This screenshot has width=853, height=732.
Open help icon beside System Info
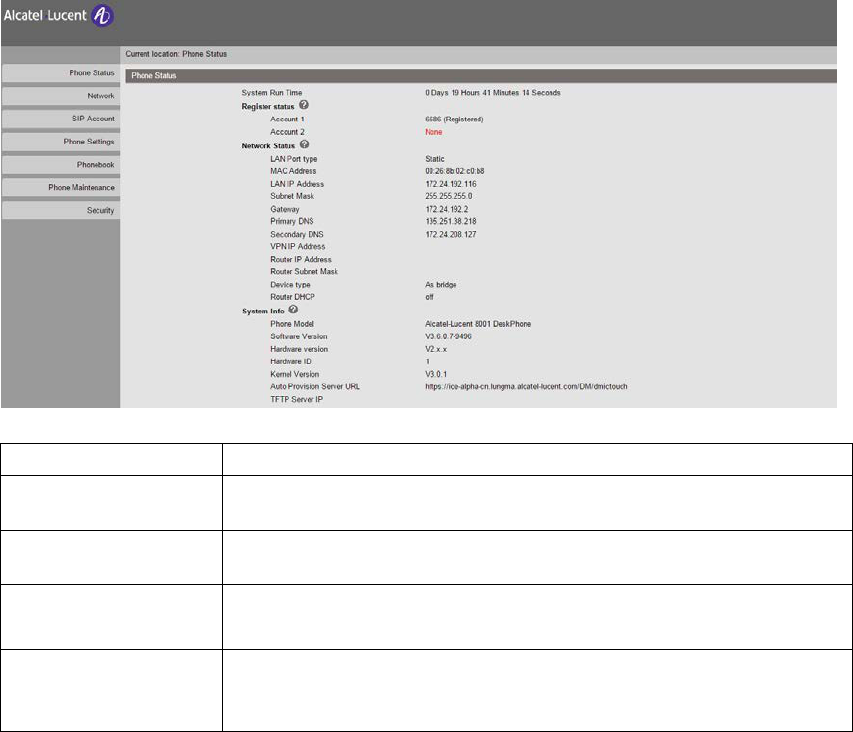293,309
